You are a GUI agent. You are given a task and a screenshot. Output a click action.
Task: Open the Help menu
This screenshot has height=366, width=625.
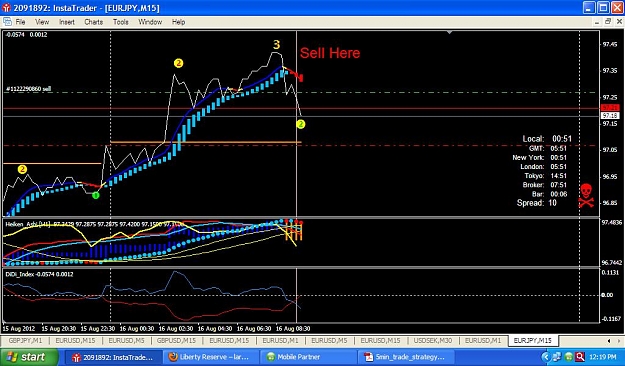point(178,22)
